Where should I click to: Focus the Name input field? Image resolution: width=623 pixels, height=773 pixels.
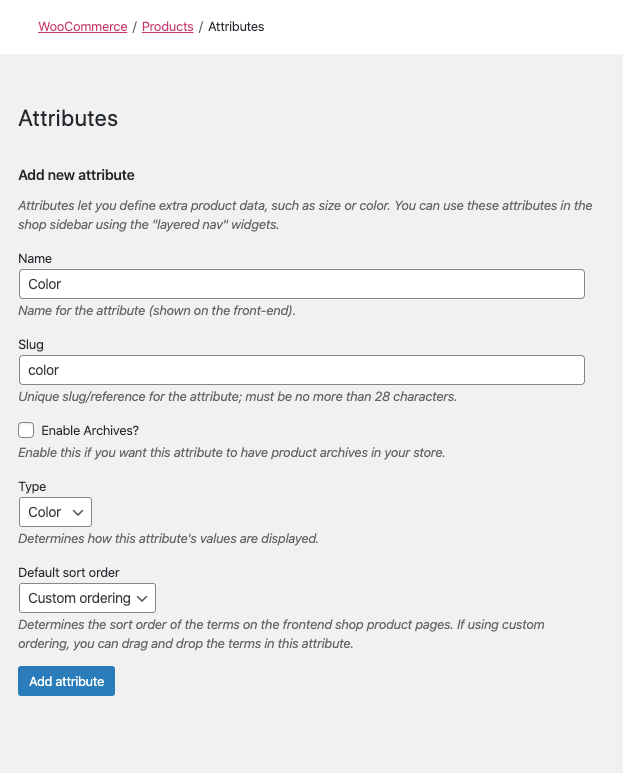(301, 284)
